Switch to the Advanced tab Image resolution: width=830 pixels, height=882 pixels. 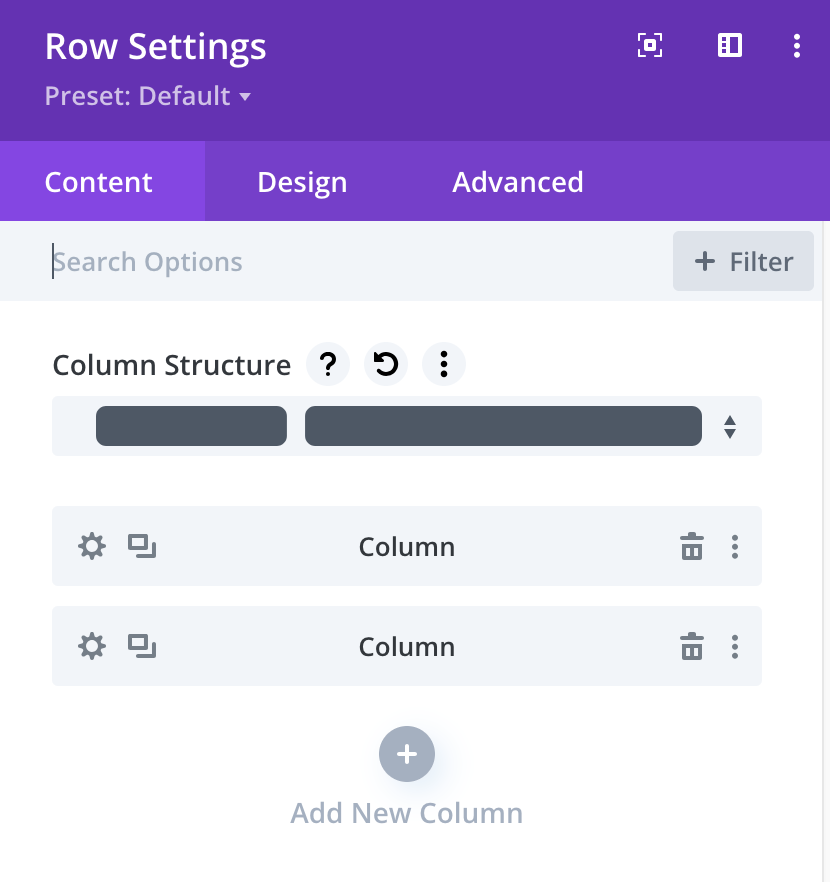pyautogui.click(x=518, y=182)
